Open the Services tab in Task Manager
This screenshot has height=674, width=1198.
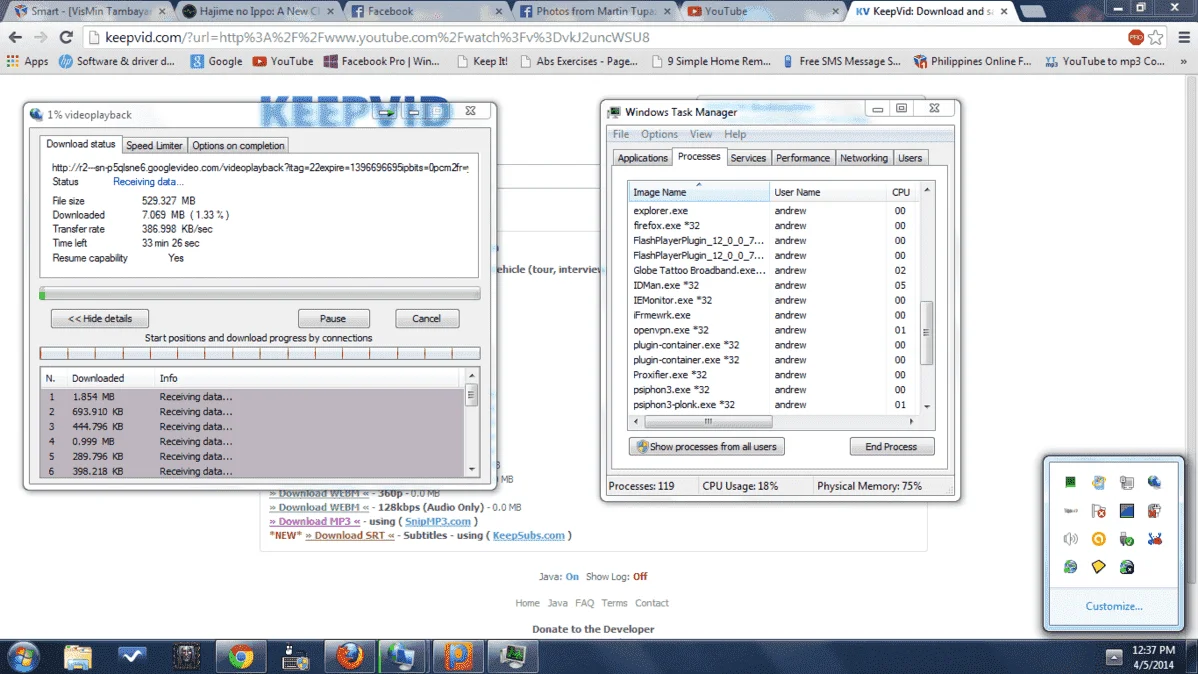pos(748,157)
